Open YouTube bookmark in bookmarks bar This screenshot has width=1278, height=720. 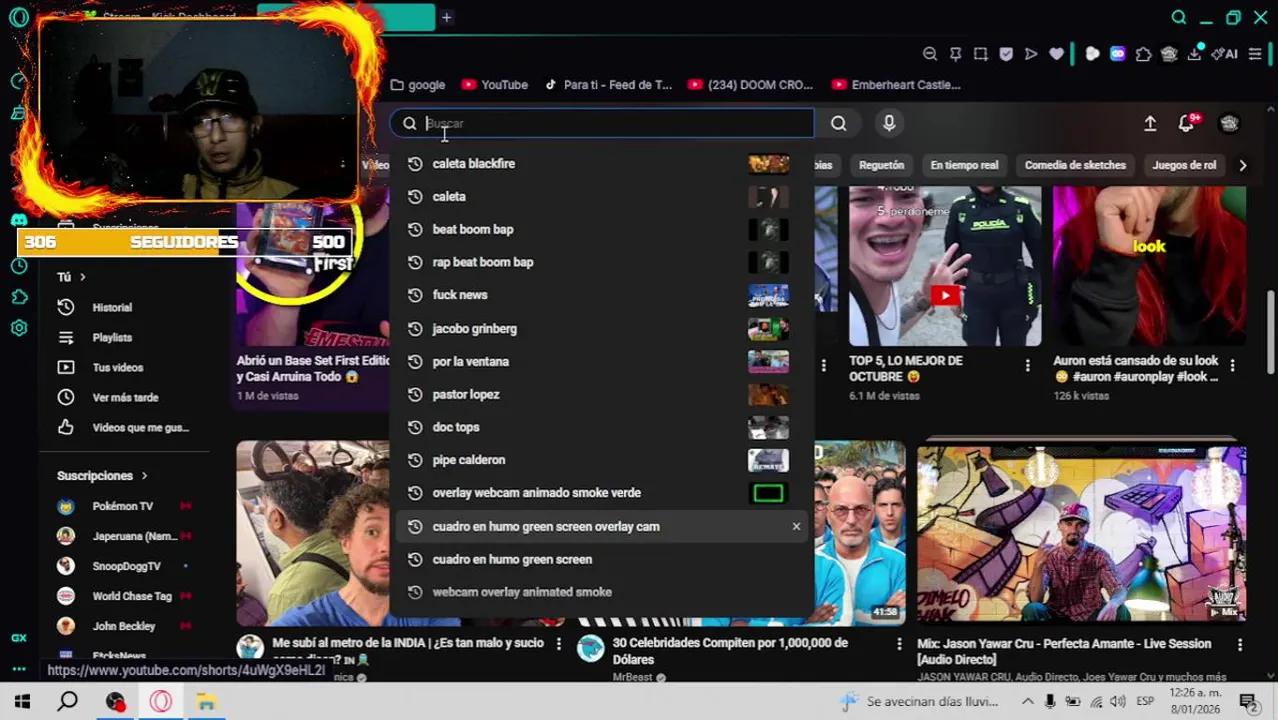pyautogui.click(x=494, y=85)
